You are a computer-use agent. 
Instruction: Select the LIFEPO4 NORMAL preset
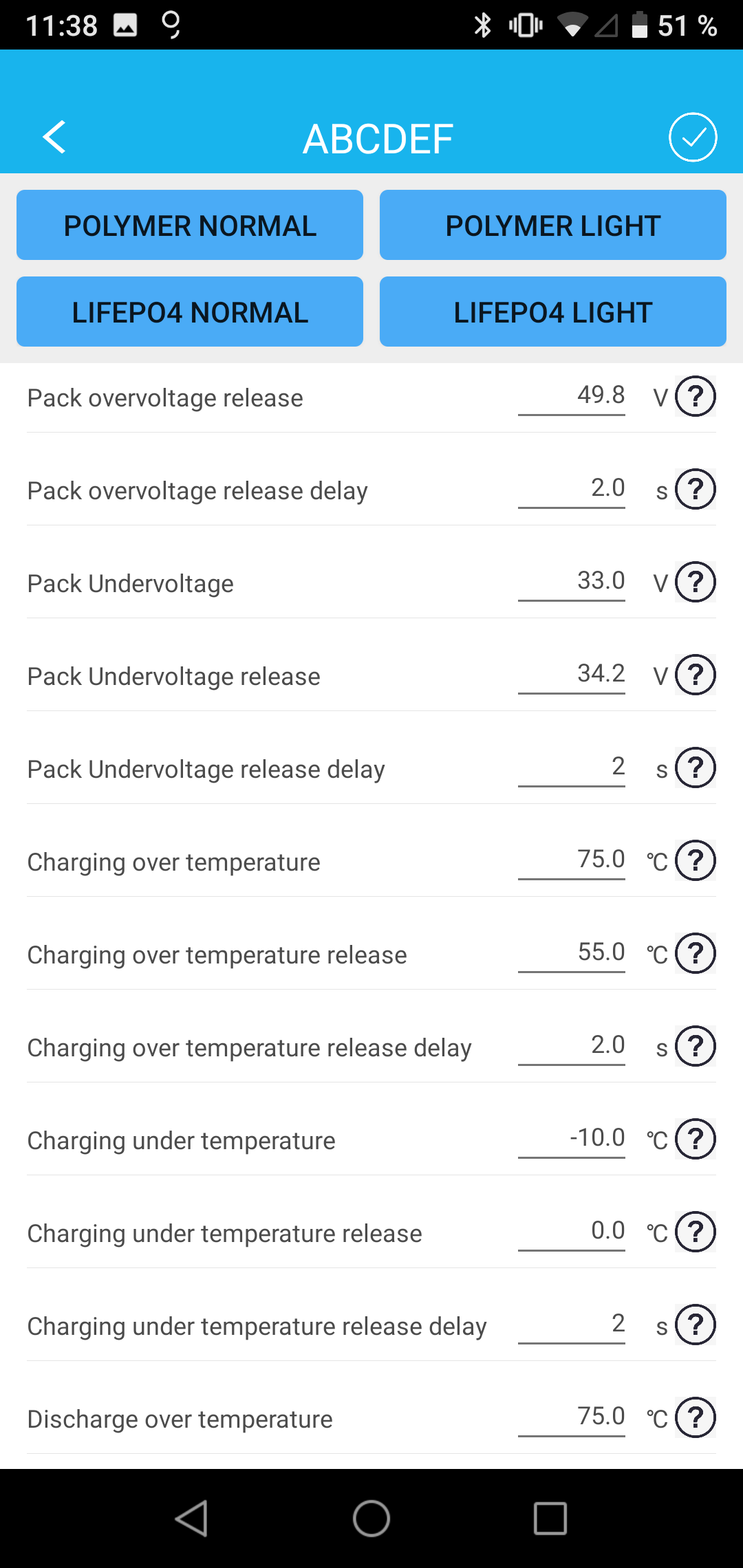coord(190,312)
